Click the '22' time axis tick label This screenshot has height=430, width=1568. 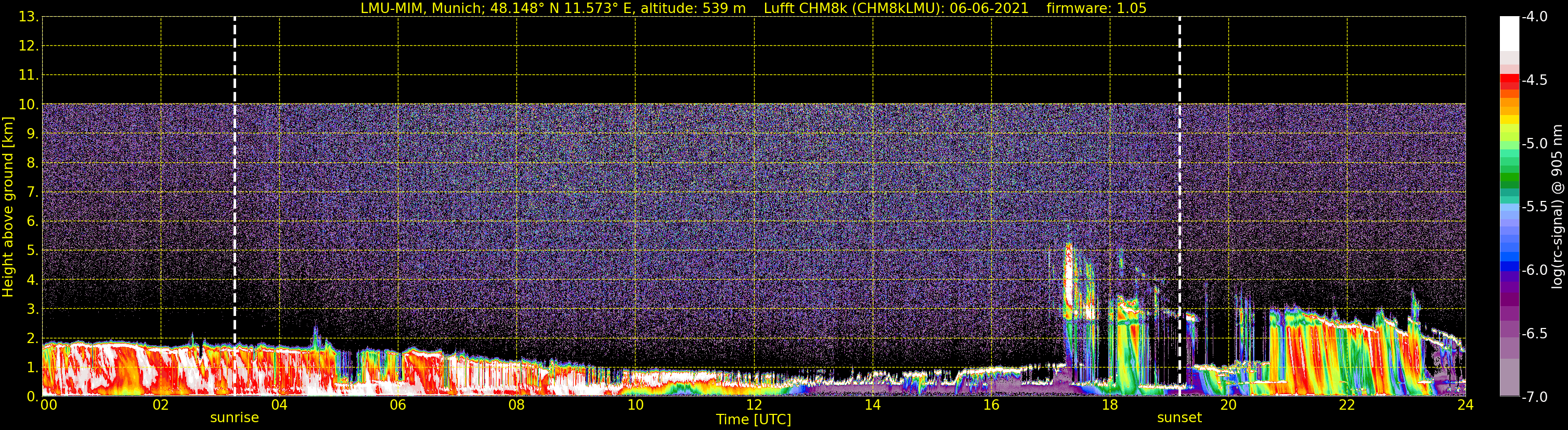pos(1347,405)
